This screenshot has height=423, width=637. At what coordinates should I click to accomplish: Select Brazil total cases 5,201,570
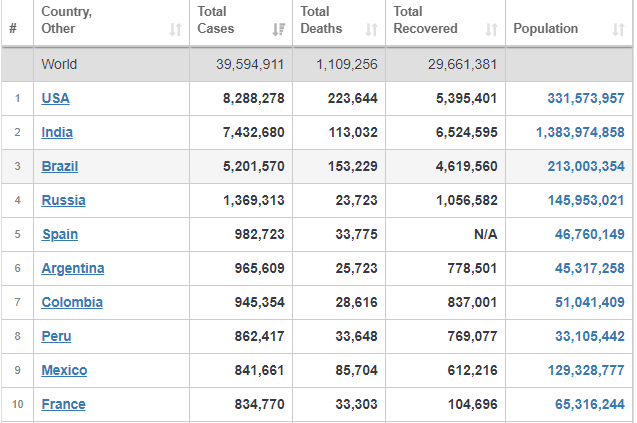tap(254, 167)
